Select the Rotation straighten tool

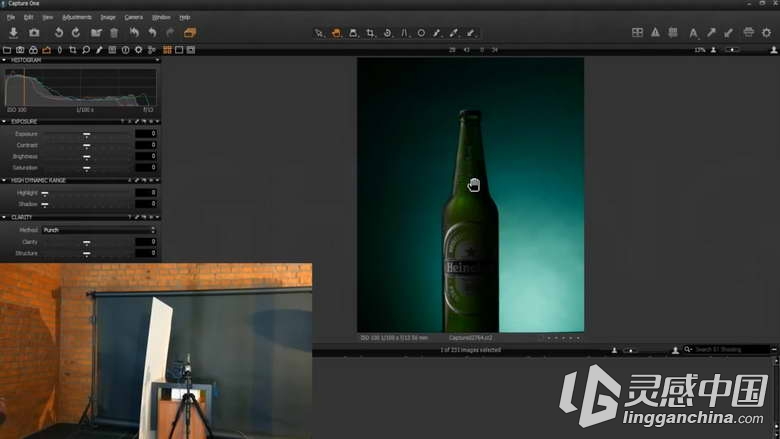pos(388,33)
